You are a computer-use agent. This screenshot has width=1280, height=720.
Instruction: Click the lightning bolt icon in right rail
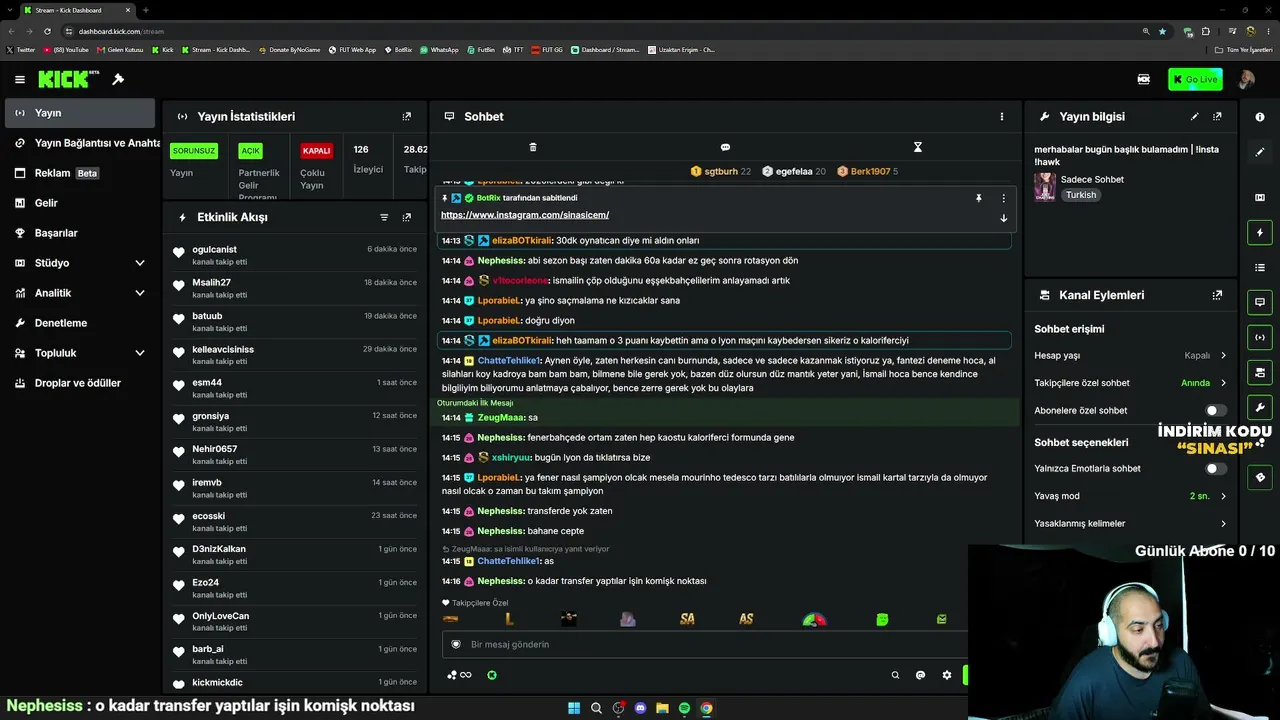click(x=1260, y=233)
